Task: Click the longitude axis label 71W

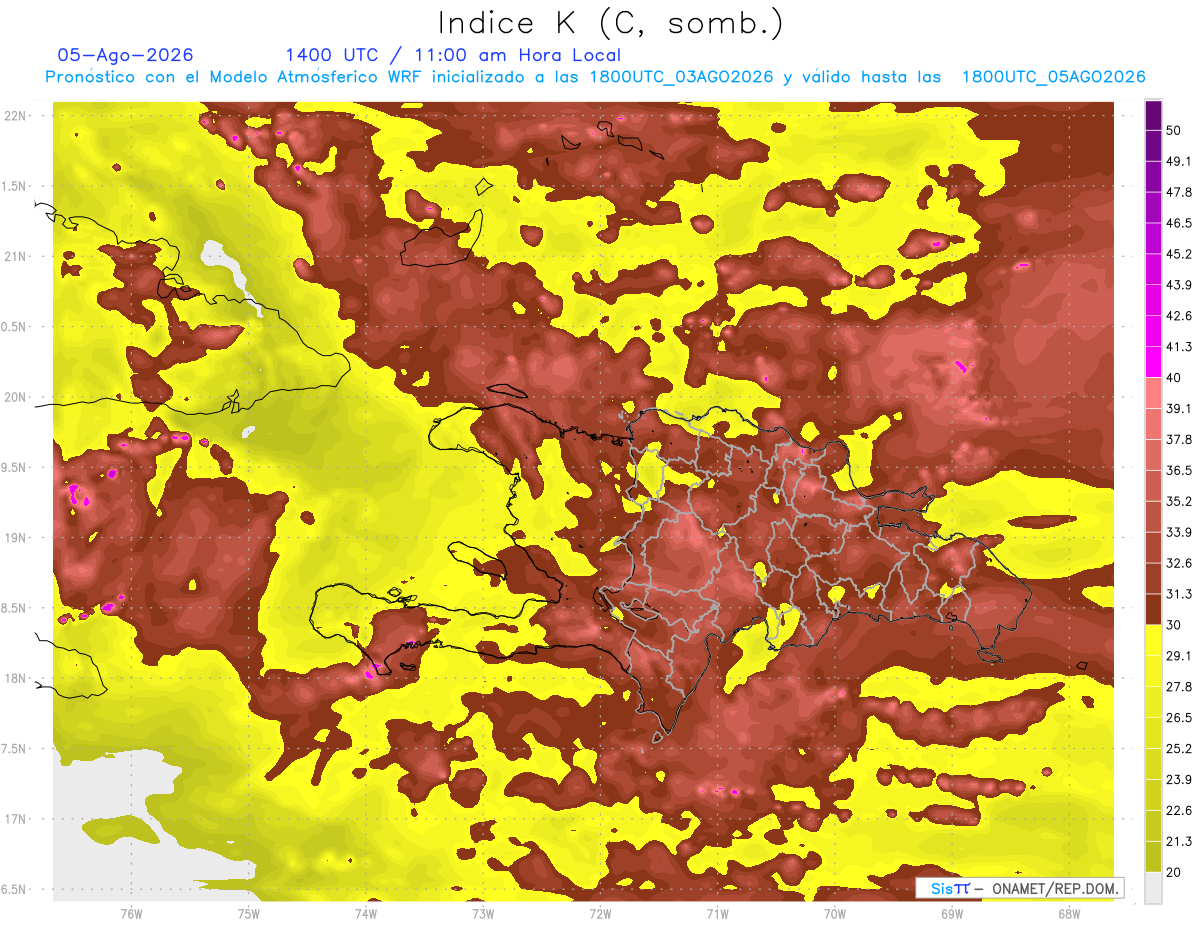Action: pos(717,914)
